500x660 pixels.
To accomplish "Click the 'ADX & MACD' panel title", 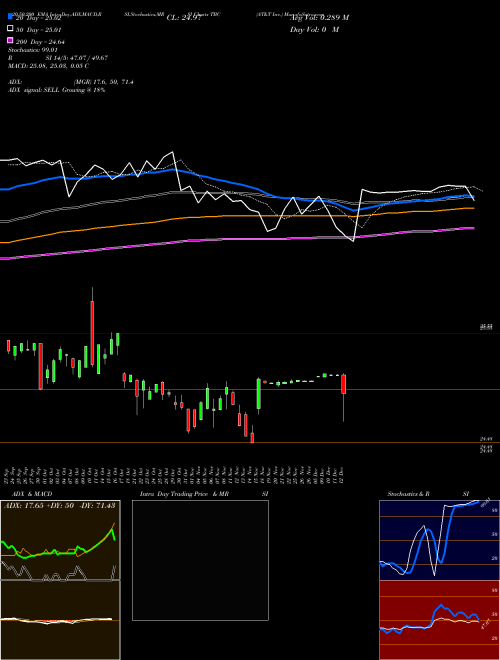I will 32,494.
